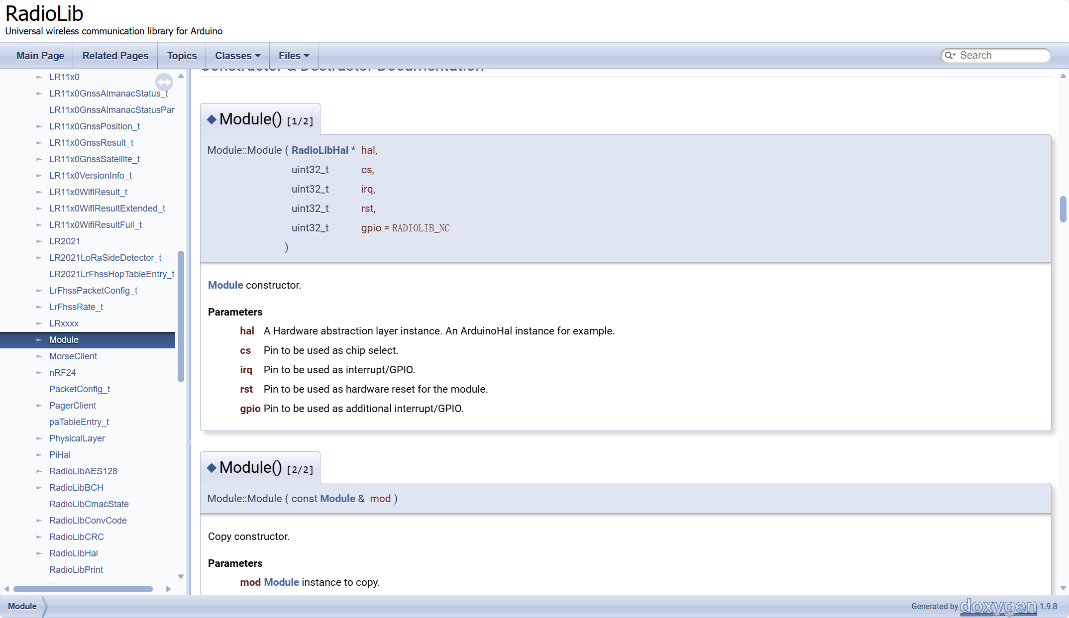Screen dimensions: 1069x618
Task: Open the Files dropdown menu
Action: (x=294, y=55)
